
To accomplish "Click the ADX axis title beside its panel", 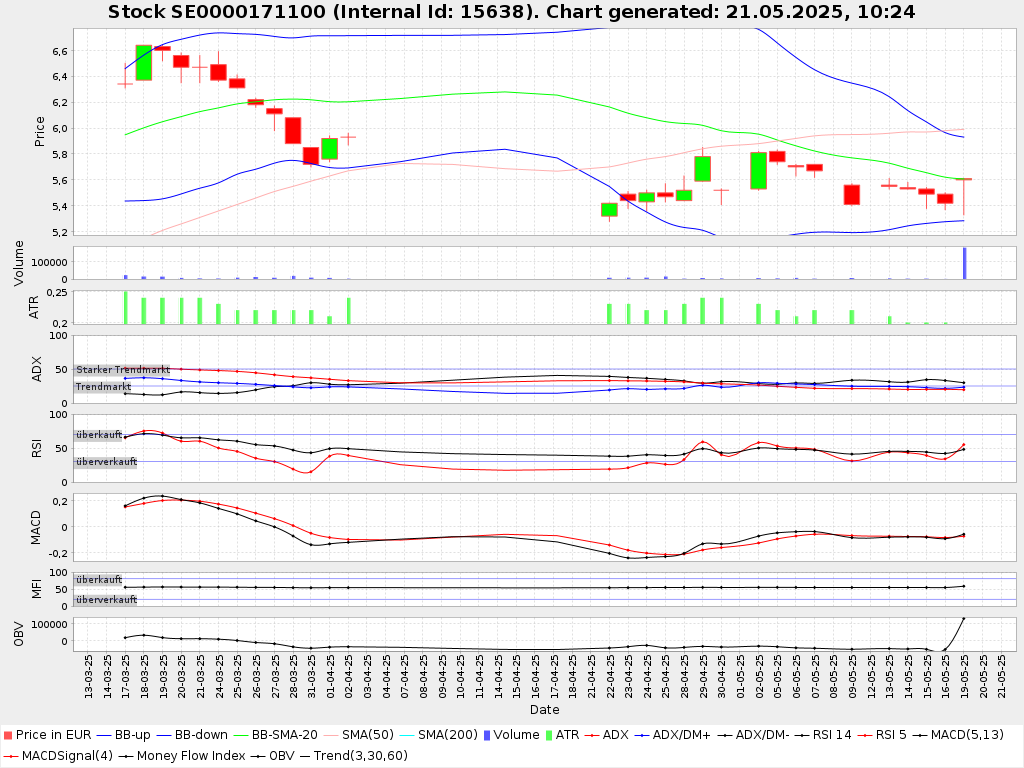I will click(x=37, y=369).
